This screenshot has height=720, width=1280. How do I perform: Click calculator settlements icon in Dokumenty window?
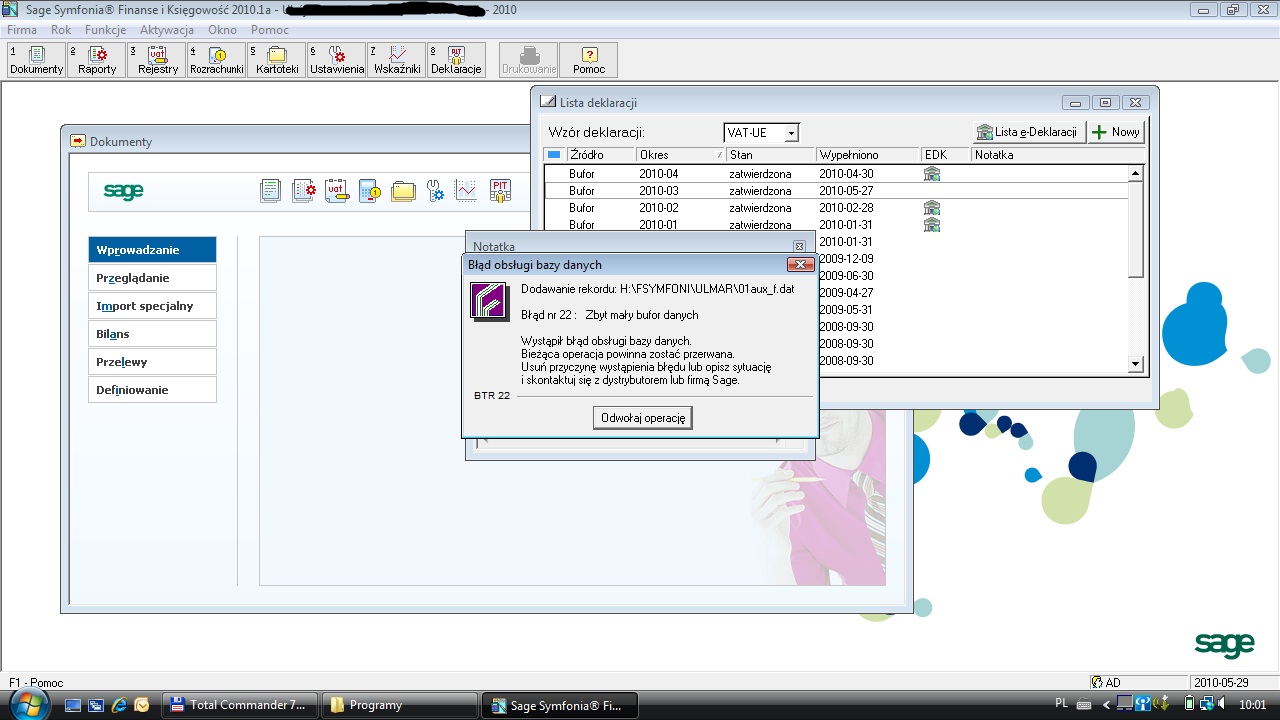(x=370, y=191)
